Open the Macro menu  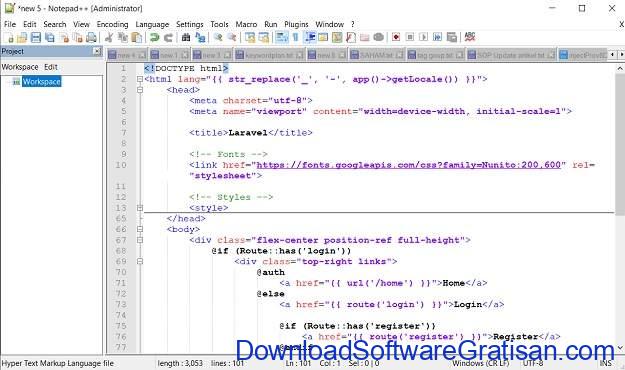click(246, 24)
